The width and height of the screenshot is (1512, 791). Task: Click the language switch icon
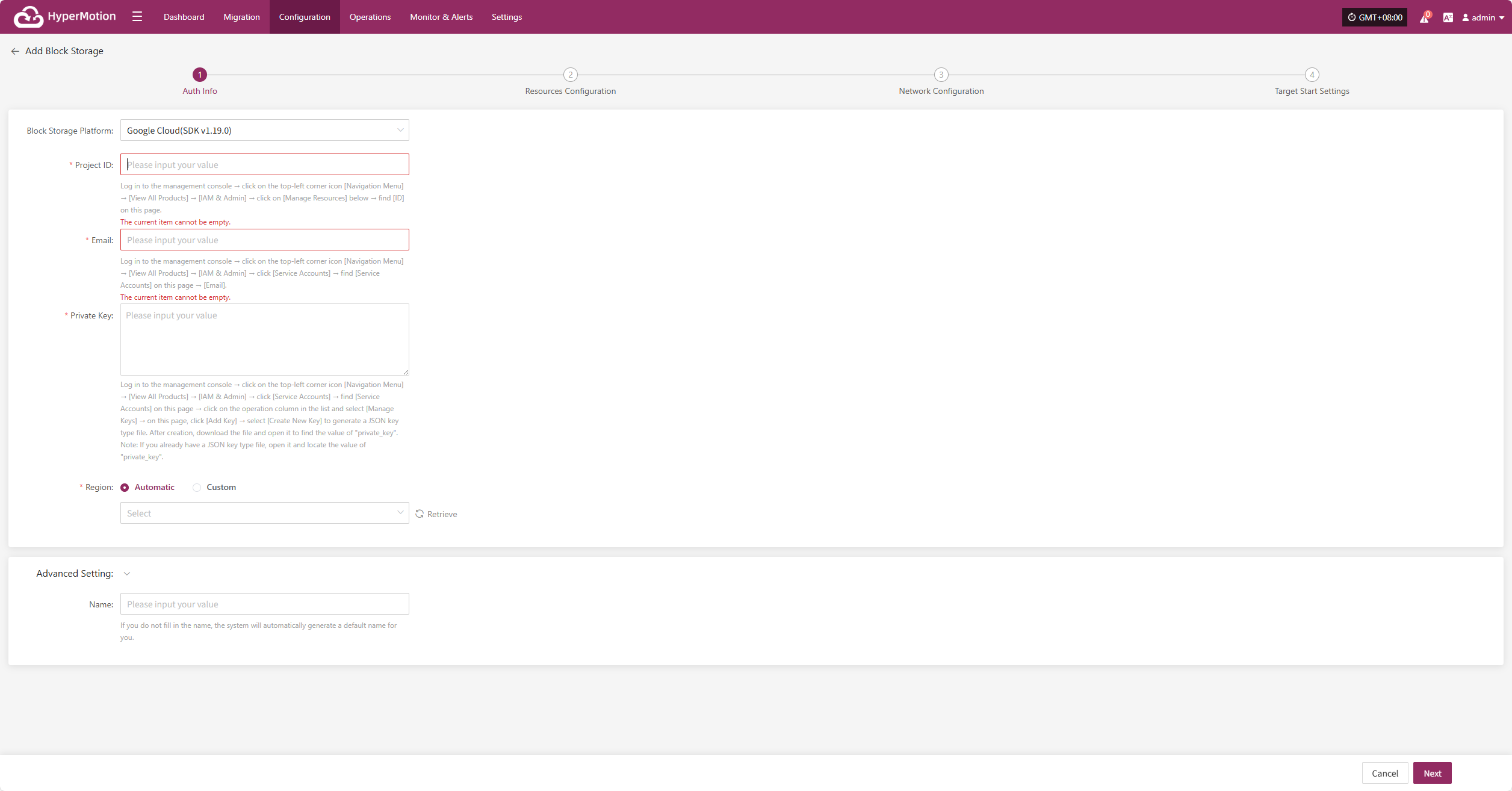coord(1448,17)
